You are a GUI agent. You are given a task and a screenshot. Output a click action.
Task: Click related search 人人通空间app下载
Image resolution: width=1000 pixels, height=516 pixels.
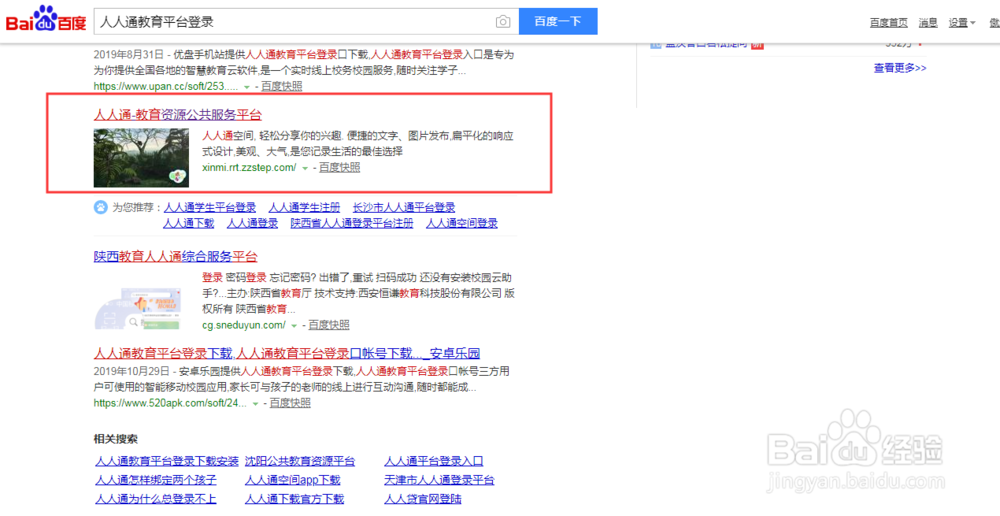(x=293, y=480)
